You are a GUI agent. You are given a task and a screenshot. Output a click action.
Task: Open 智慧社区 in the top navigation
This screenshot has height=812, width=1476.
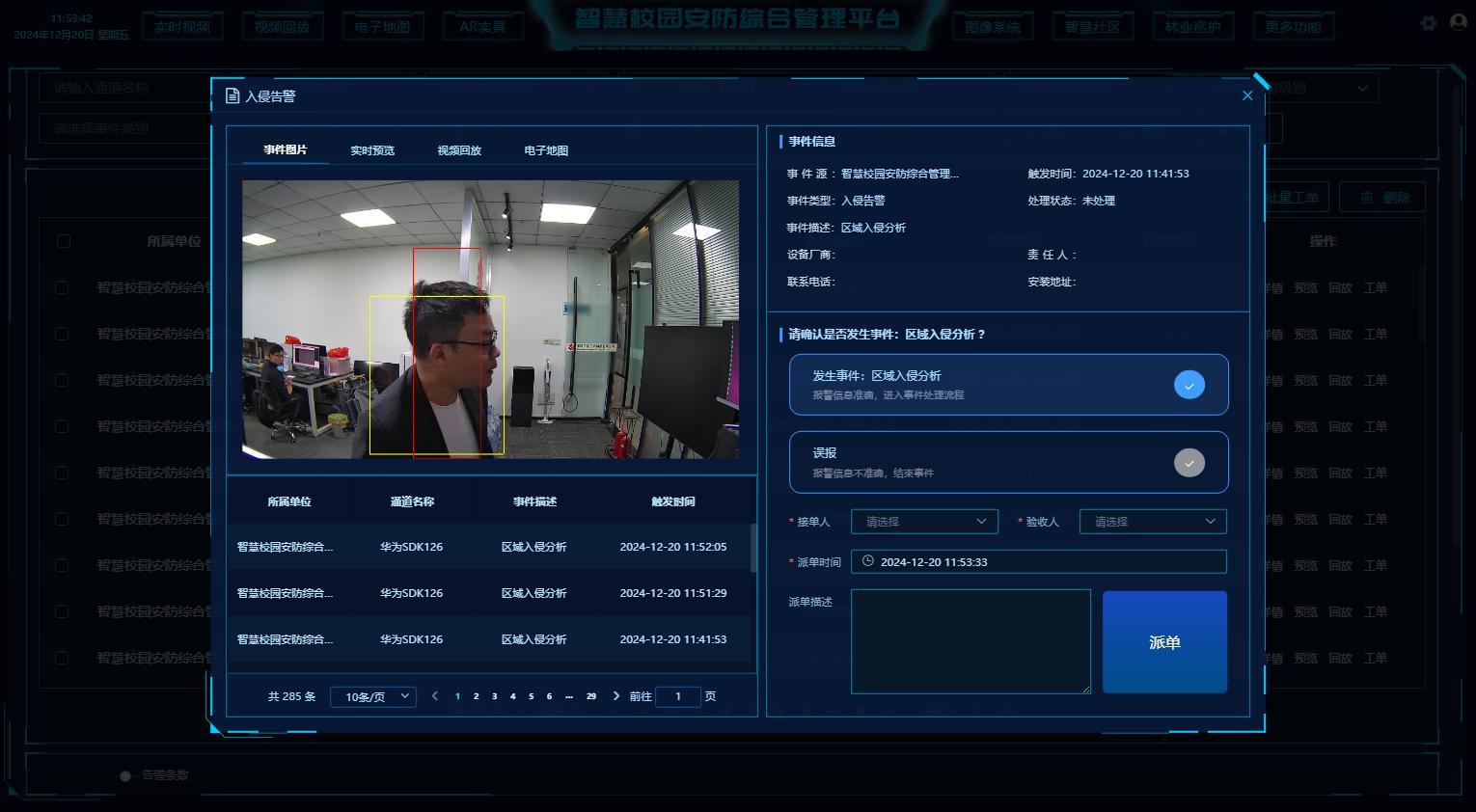coord(1093,27)
